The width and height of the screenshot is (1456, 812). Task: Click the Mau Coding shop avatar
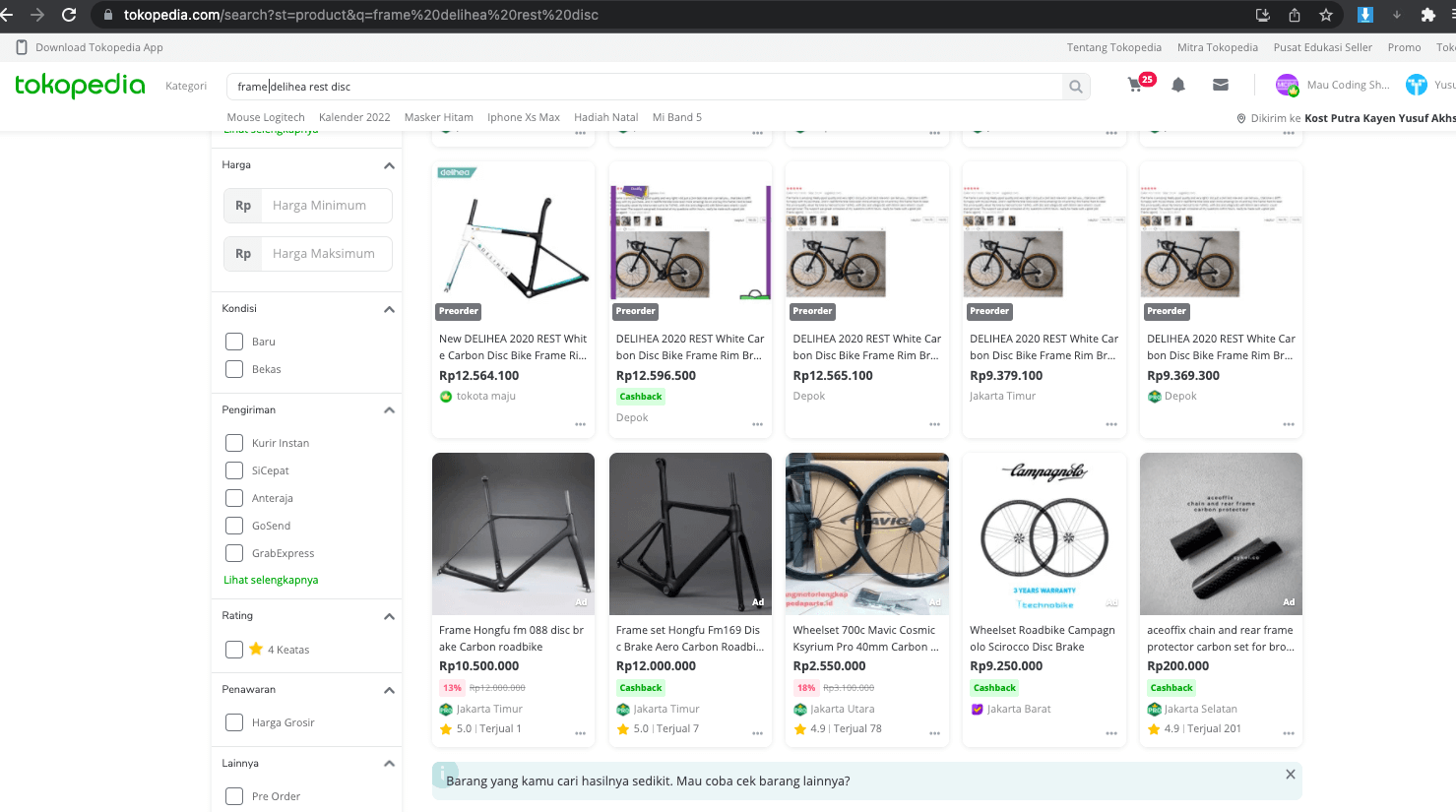click(x=1287, y=86)
